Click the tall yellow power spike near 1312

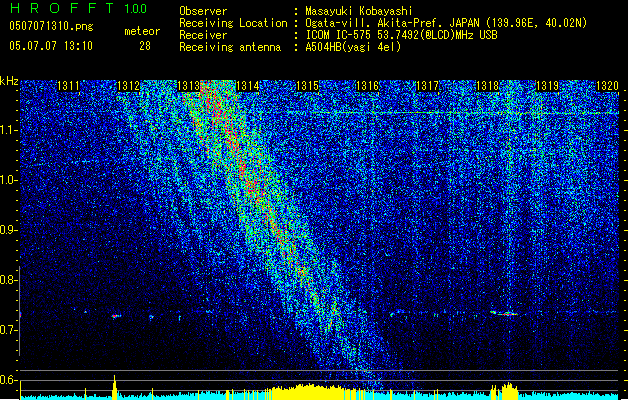coord(114,387)
